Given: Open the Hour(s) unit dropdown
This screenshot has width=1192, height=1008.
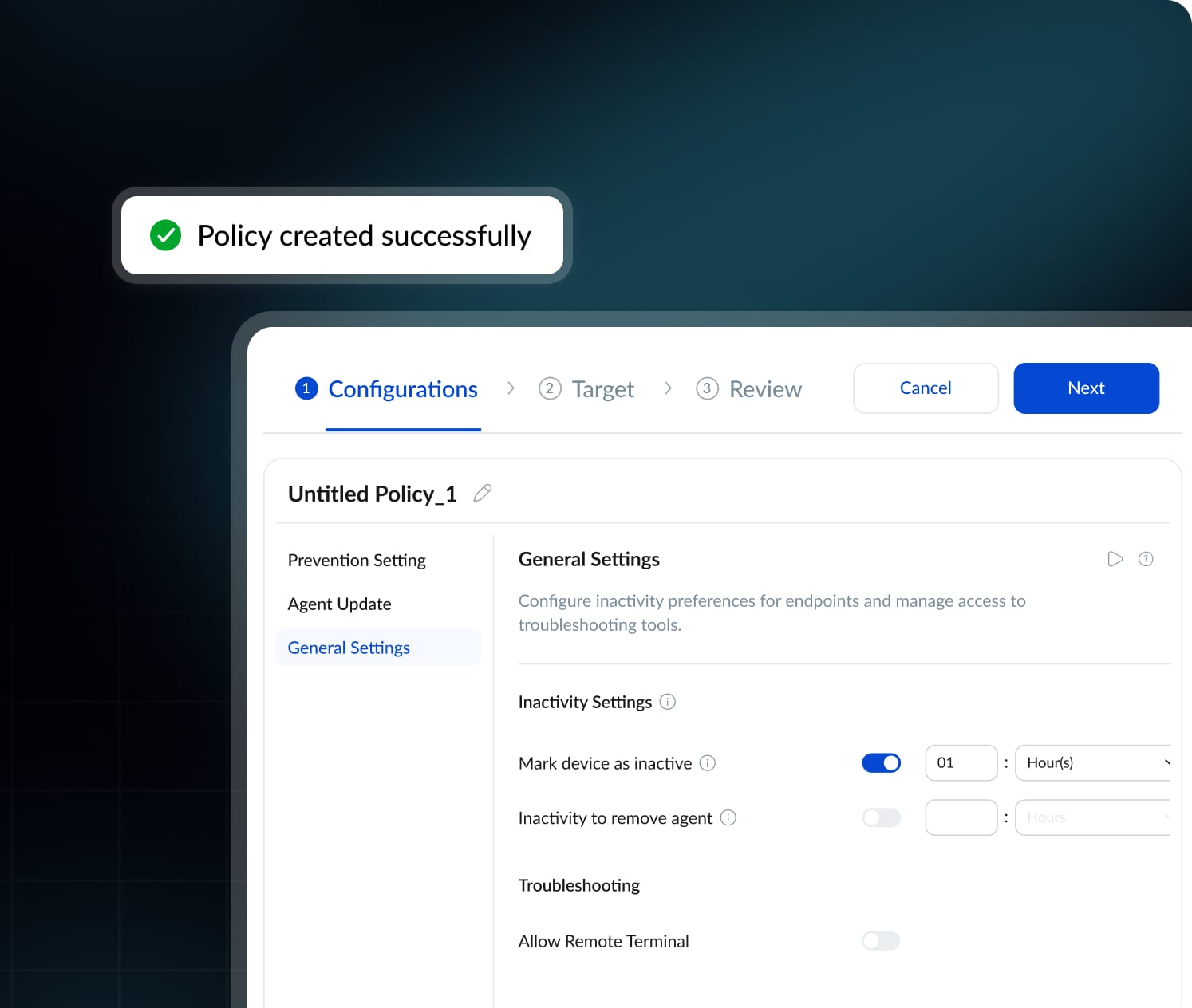Looking at the screenshot, I should [x=1092, y=763].
